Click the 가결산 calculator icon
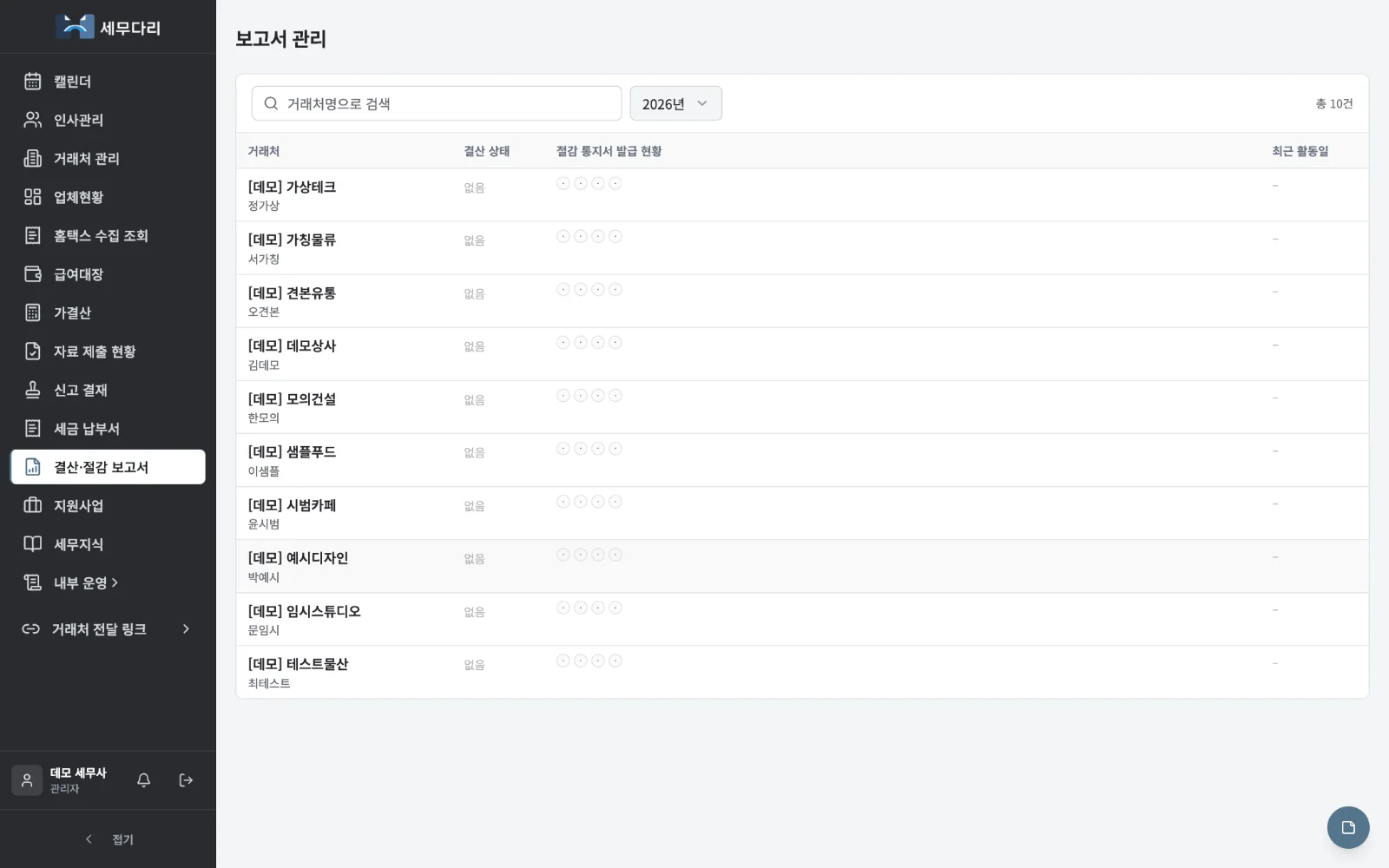 33,312
